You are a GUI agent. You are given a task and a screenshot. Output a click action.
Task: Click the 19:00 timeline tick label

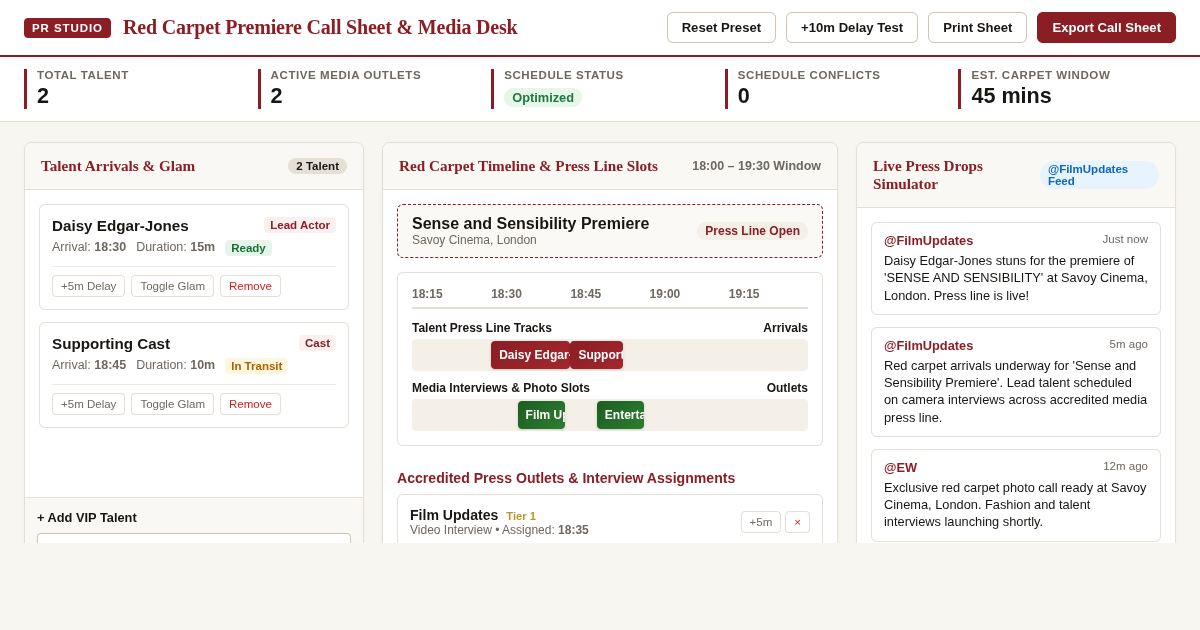(x=665, y=294)
